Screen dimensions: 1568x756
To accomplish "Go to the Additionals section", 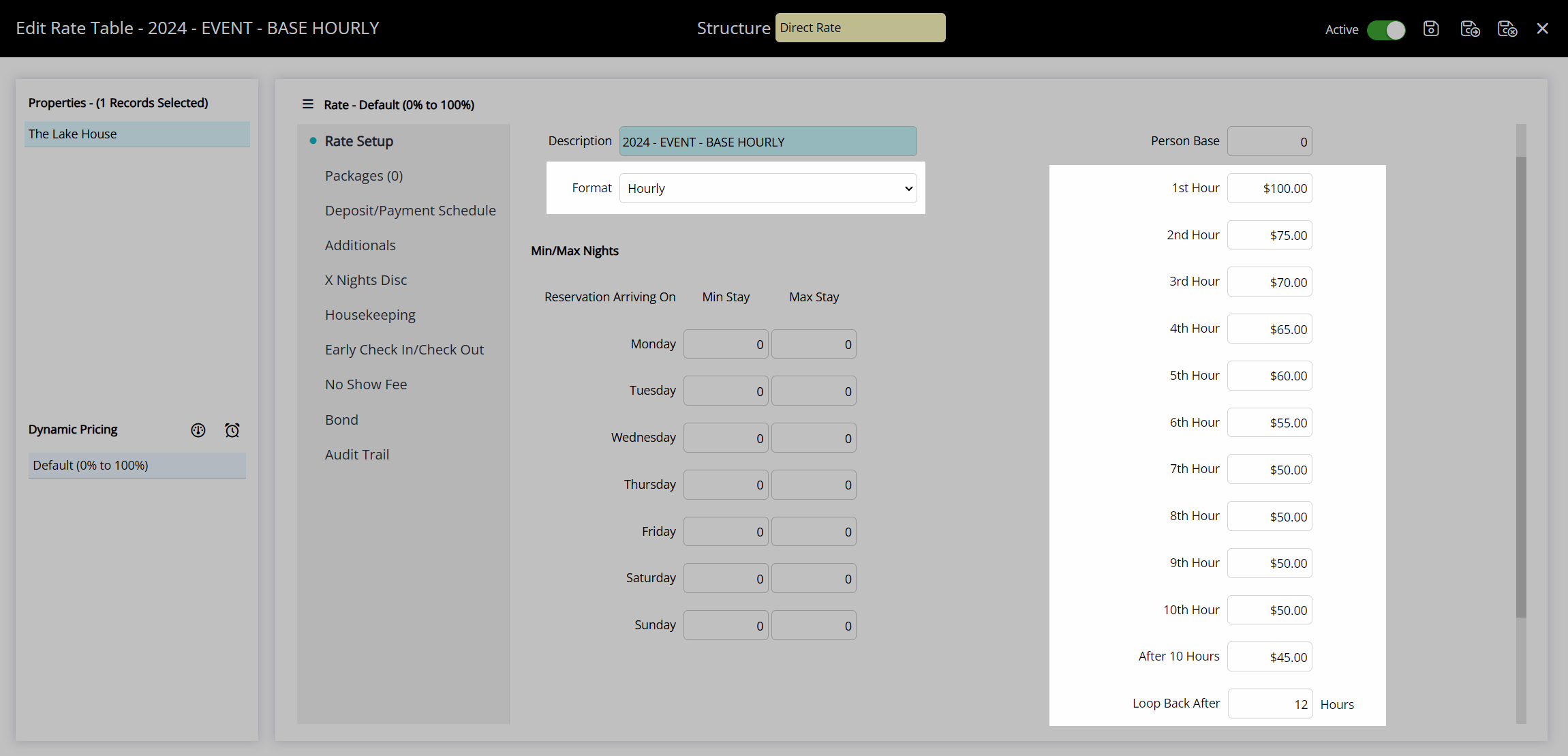I will click(x=360, y=245).
